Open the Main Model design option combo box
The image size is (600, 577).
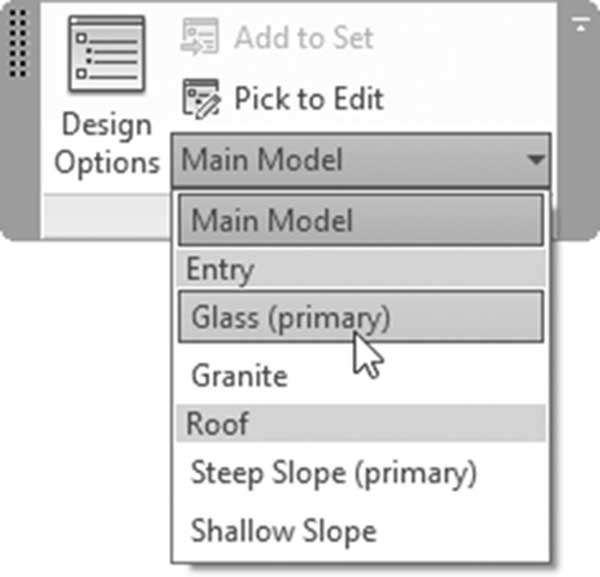pyautogui.click(x=361, y=160)
